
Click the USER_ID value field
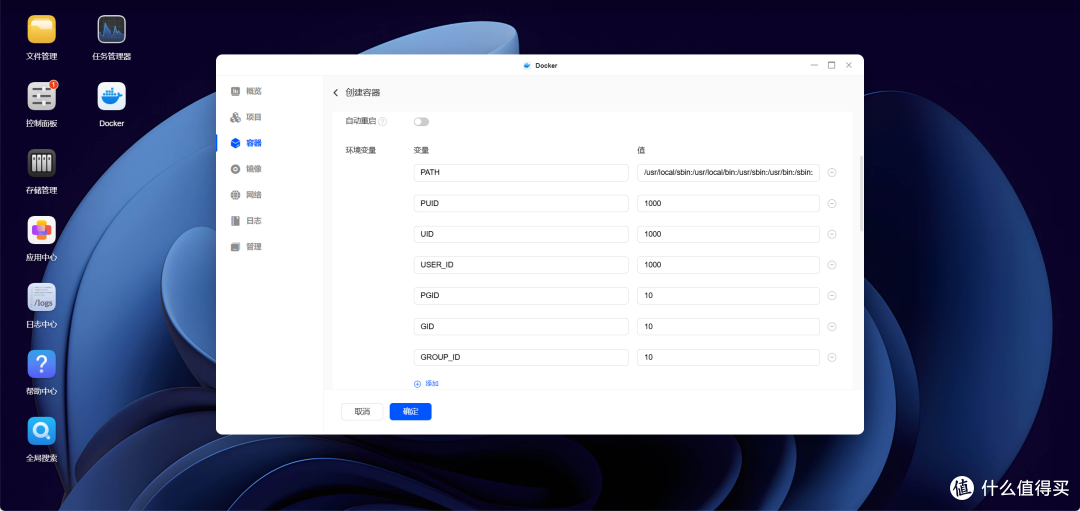[728, 265]
